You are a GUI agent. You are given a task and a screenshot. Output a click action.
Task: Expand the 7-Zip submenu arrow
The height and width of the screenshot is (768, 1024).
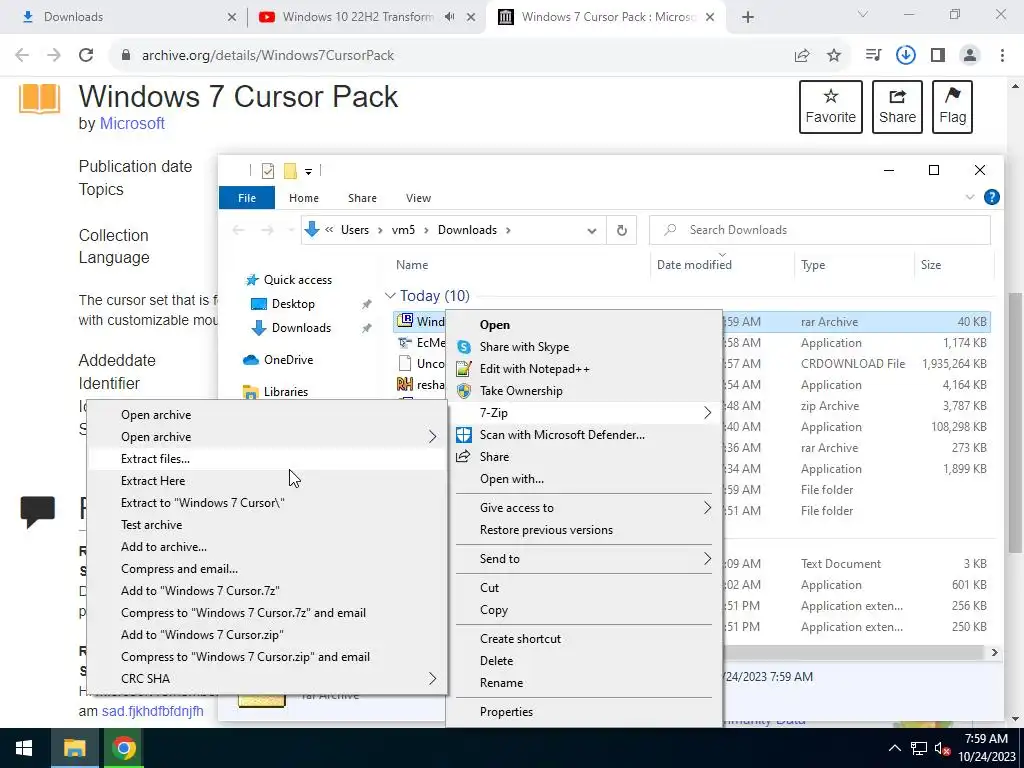(707, 413)
